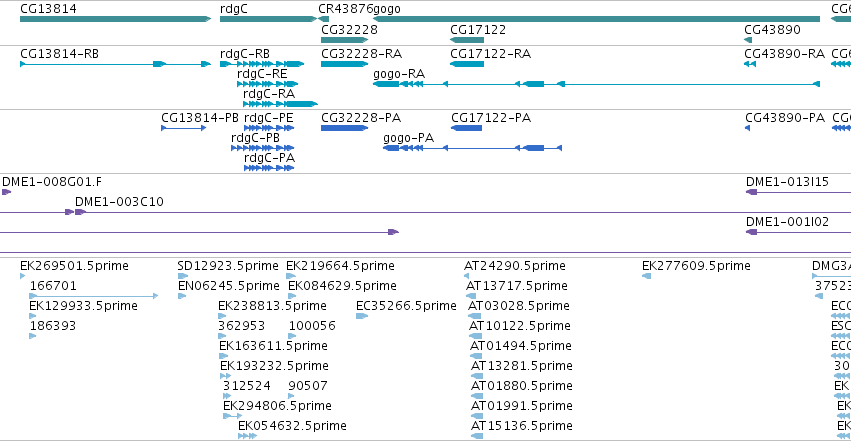This screenshot has width=851, height=441.
Task: Select the CG17122 gene feature
Action: (467, 40)
